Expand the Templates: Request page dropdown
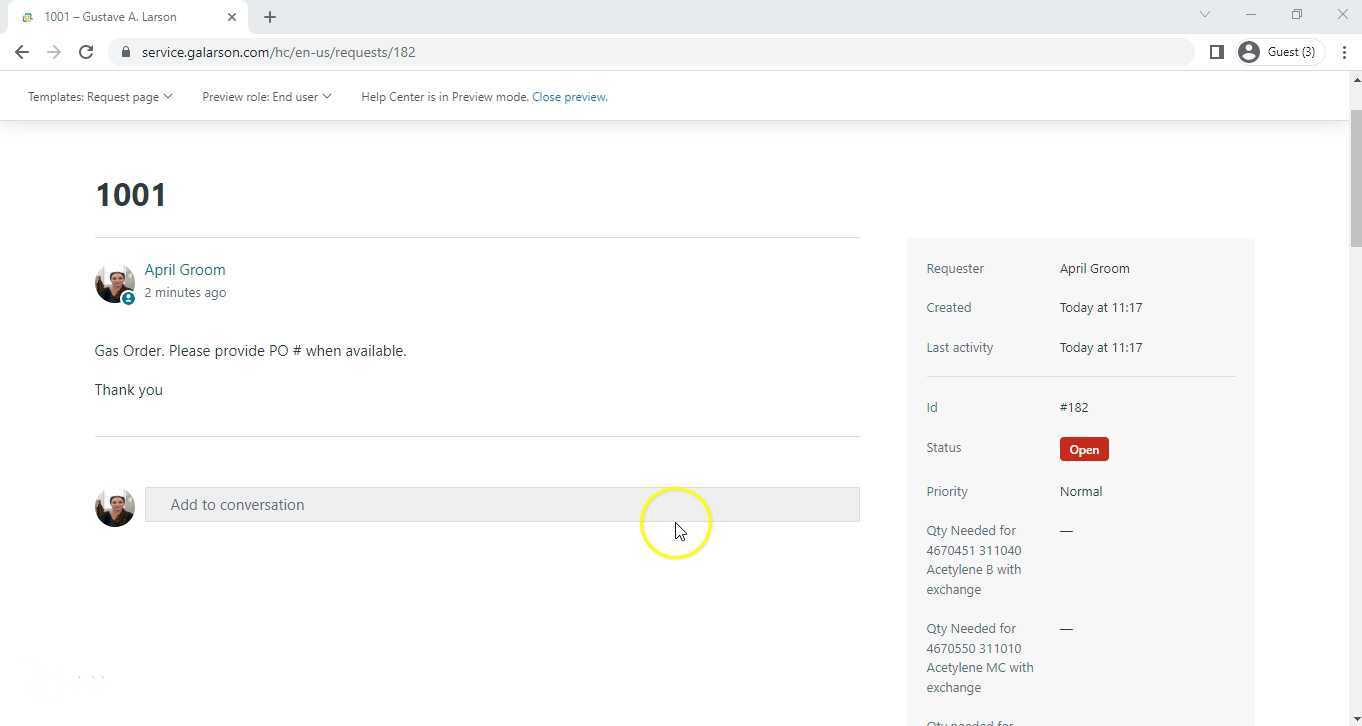This screenshot has height=726, width=1362. coord(100,97)
